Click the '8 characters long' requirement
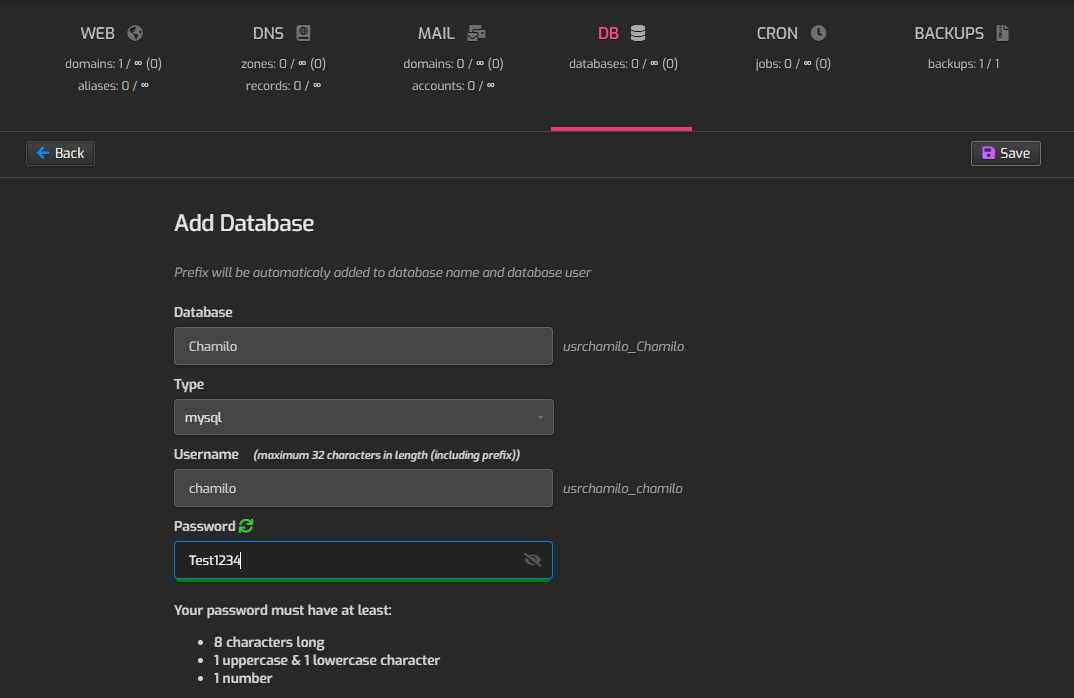 click(x=268, y=642)
